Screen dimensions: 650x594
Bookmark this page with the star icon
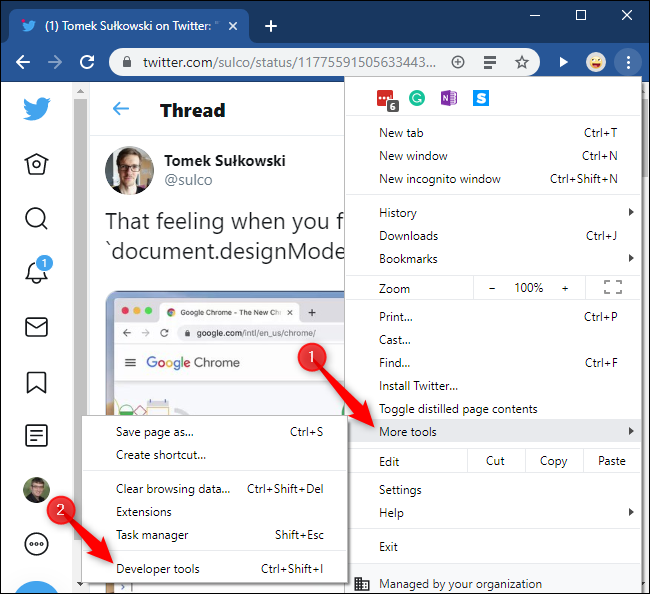coord(521,62)
